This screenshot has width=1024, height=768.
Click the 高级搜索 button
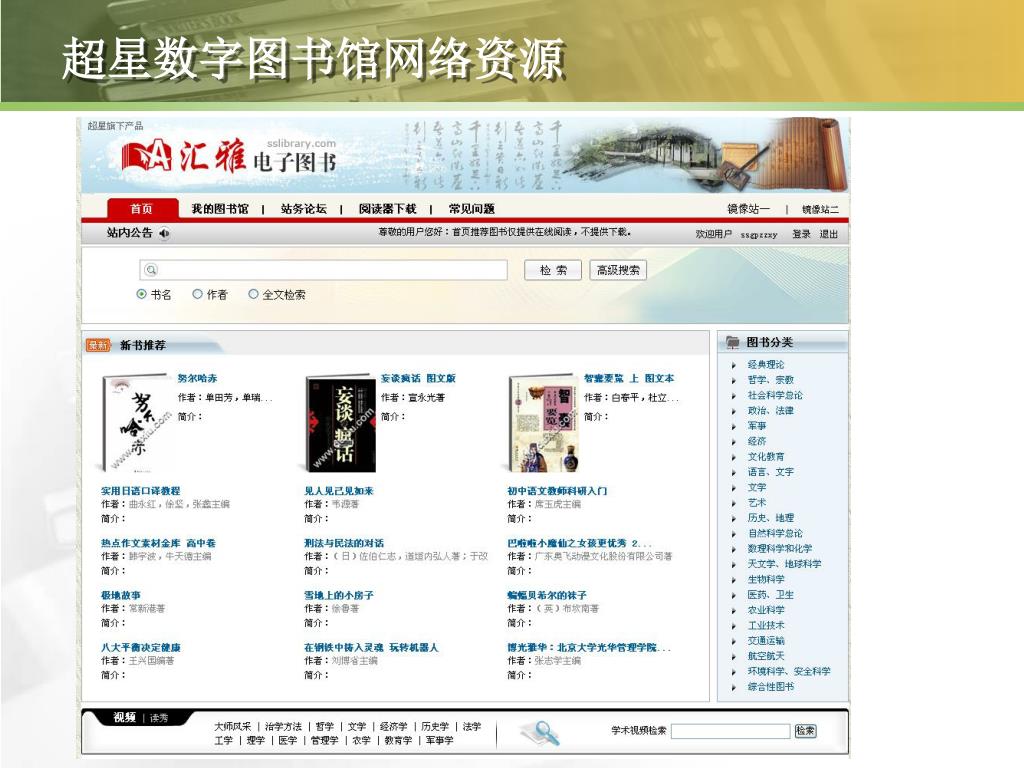[618, 270]
